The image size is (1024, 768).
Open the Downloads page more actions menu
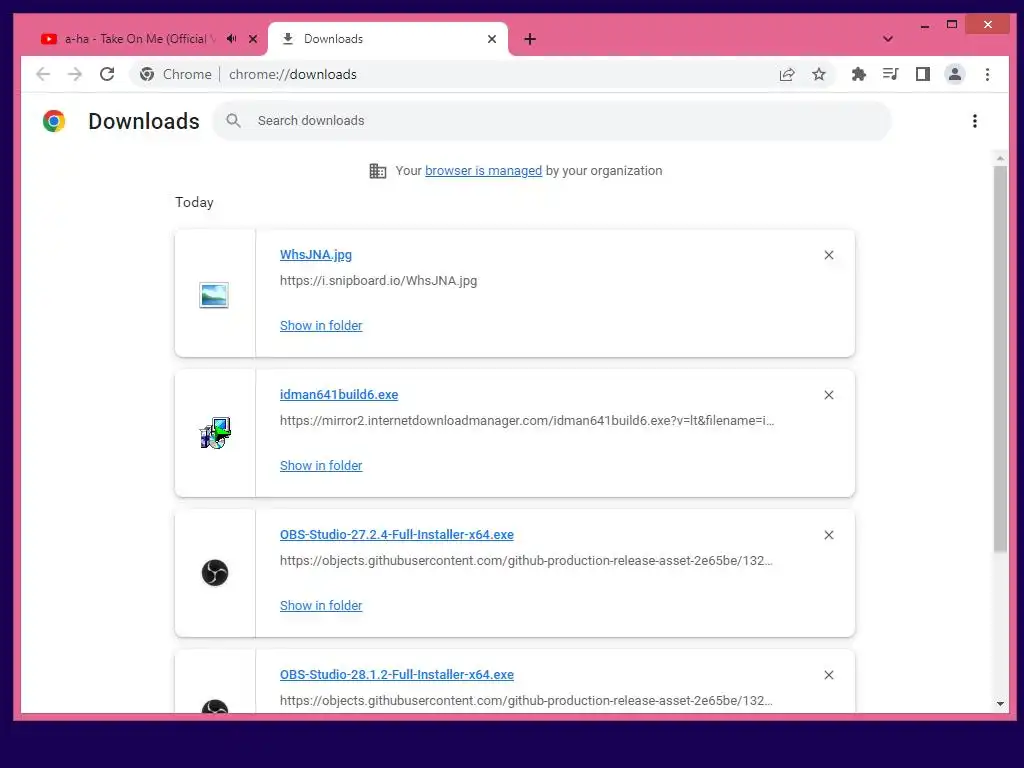tap(974, 121)
